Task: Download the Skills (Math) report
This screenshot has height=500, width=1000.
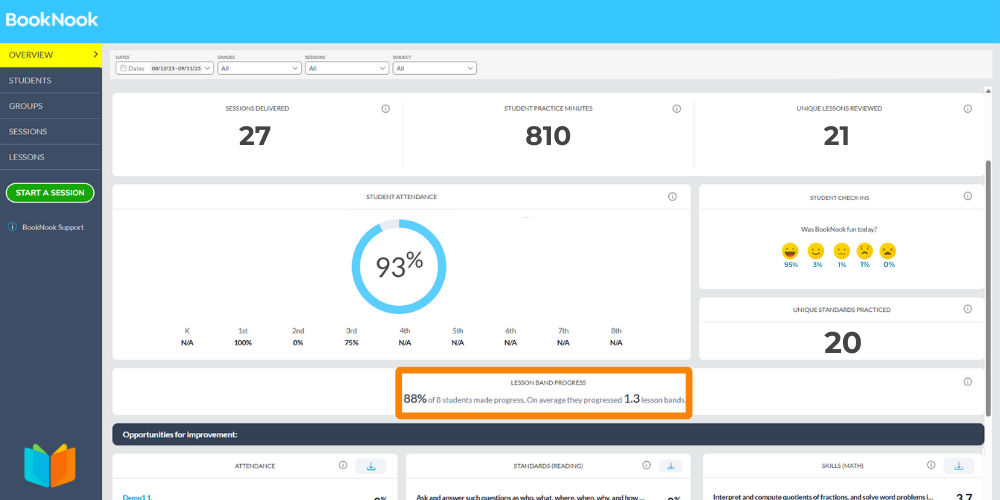Action: (x=958, y=466)
